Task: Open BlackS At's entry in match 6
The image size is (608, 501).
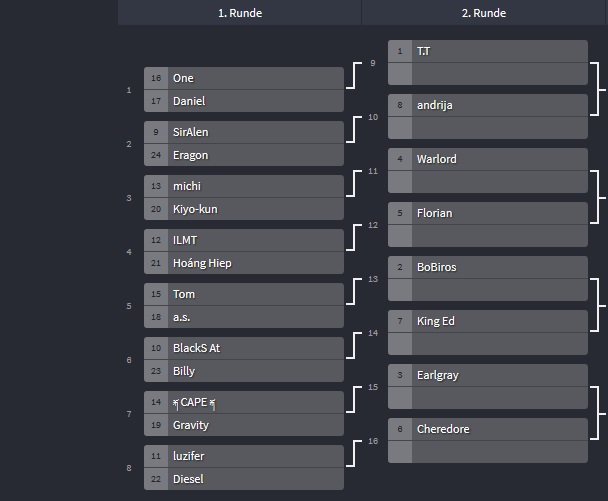Action: [x=244, y=348]
